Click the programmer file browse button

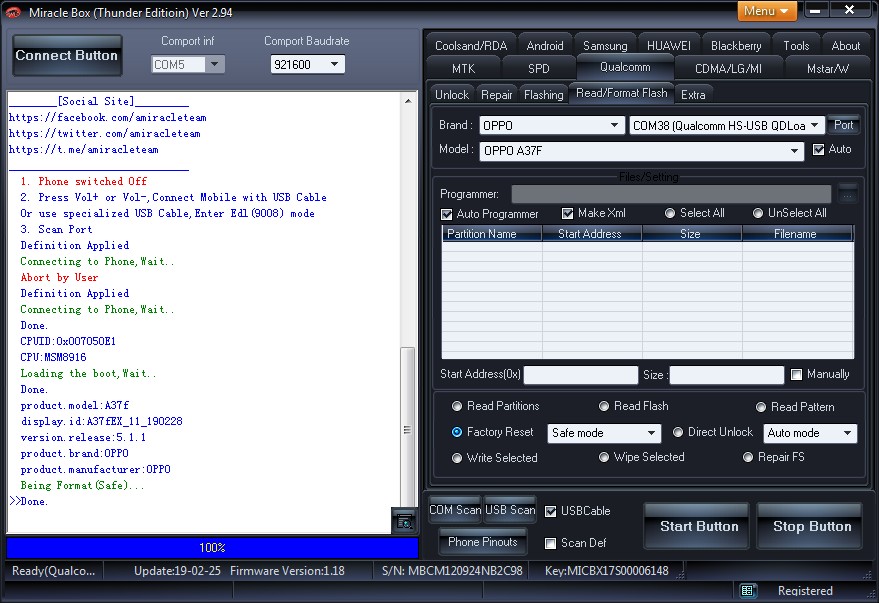click(848, 194)
